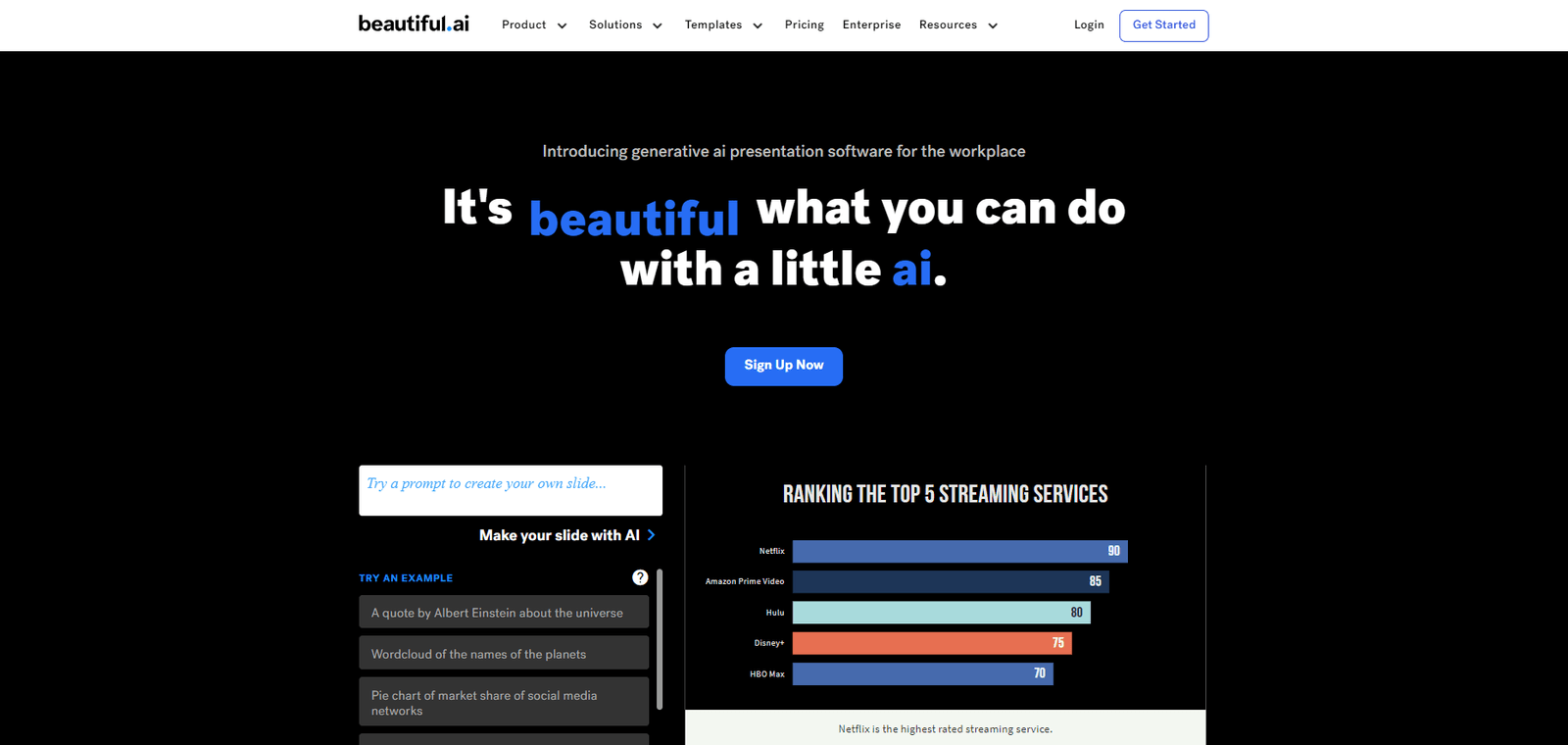
Task: Click Make your slide with AI
Action: point(560,535)
